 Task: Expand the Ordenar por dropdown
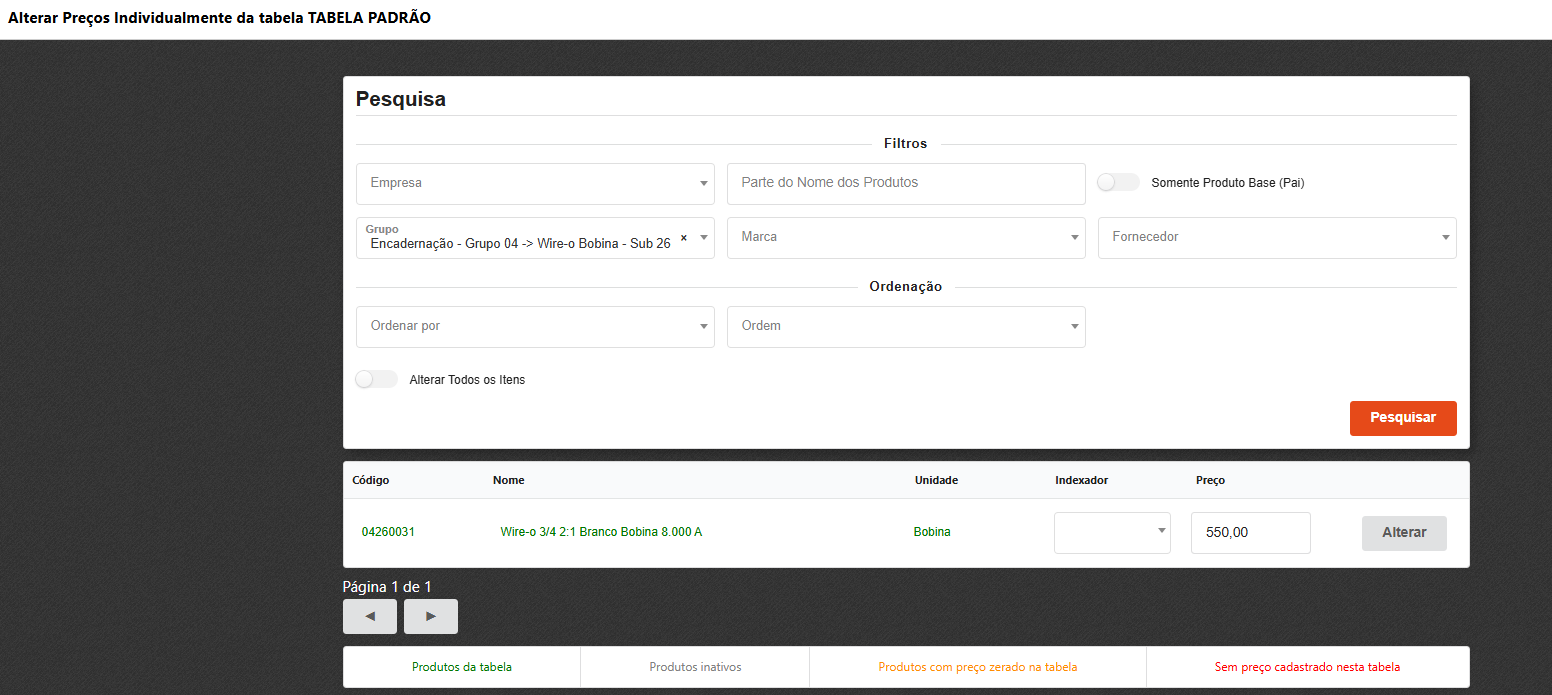[x=535, y=327]
